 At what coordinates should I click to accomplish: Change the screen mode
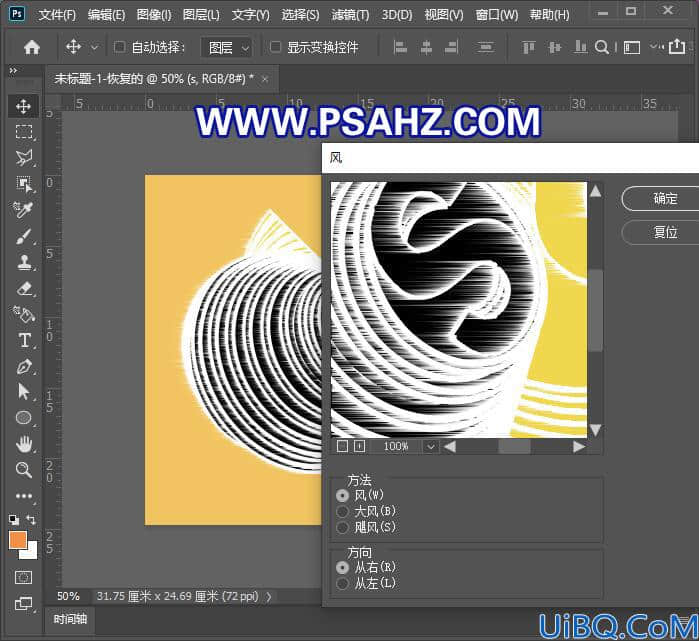(x=23, y=604)
